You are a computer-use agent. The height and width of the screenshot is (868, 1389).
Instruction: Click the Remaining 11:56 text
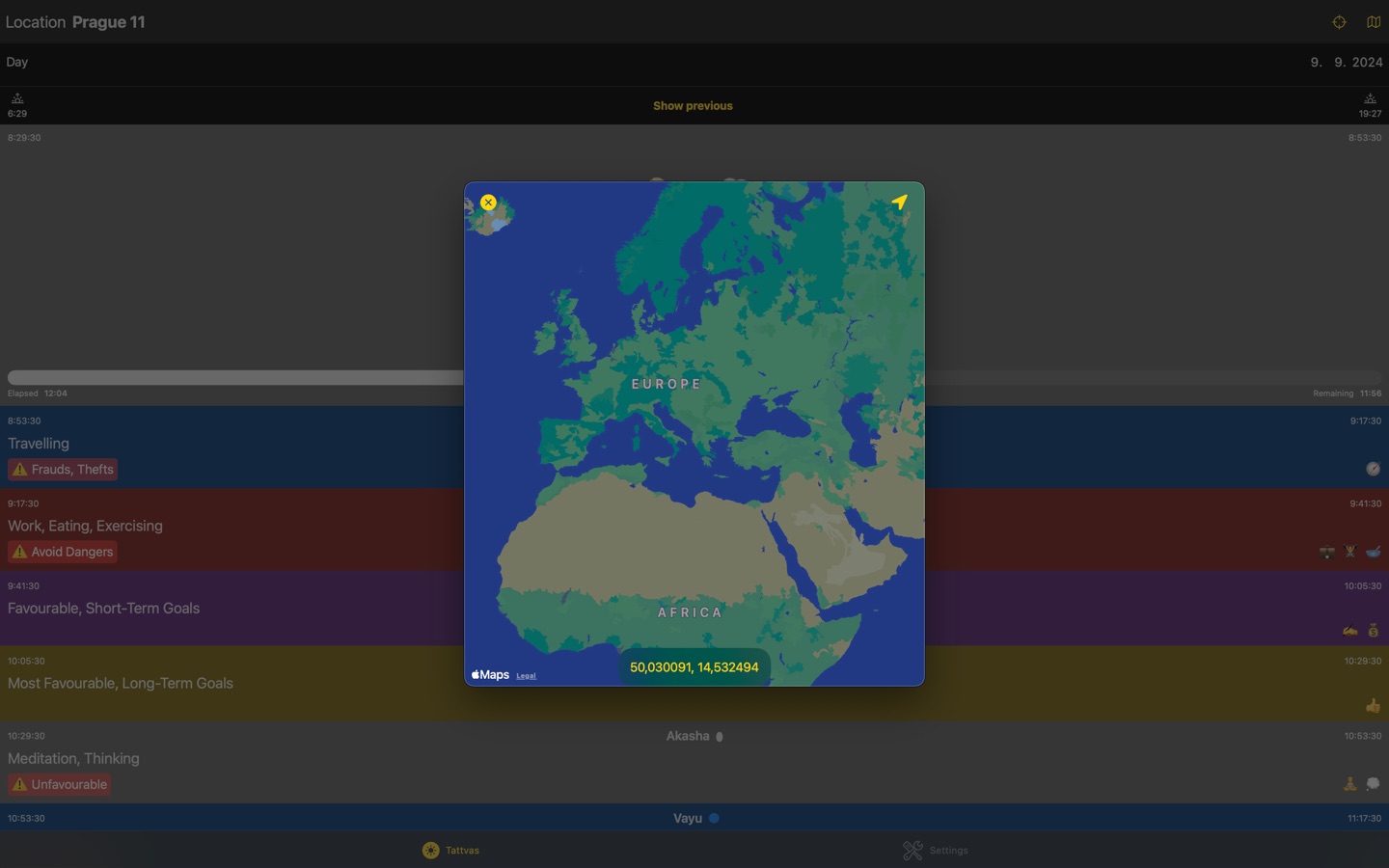(1347, 393)
